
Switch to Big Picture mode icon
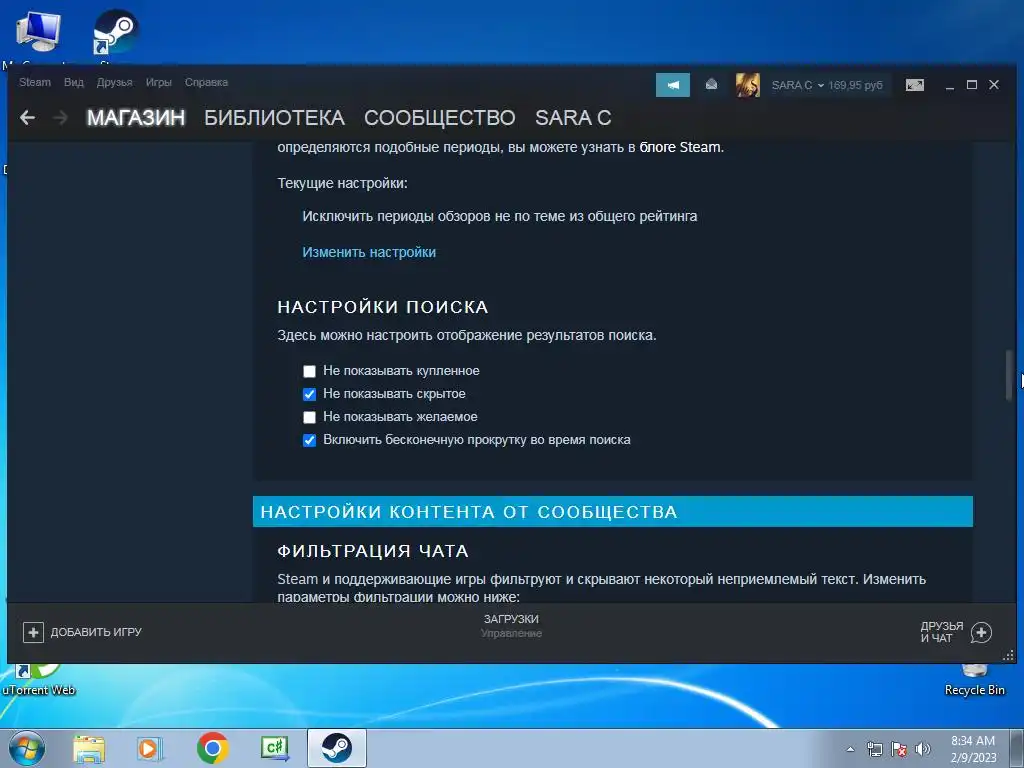914,85
